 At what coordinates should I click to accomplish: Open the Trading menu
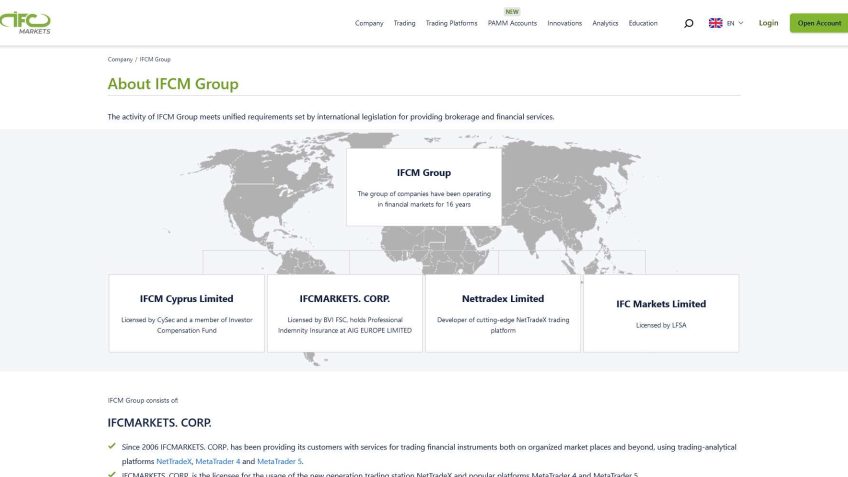pyautogui.click(x=404, y=23)
